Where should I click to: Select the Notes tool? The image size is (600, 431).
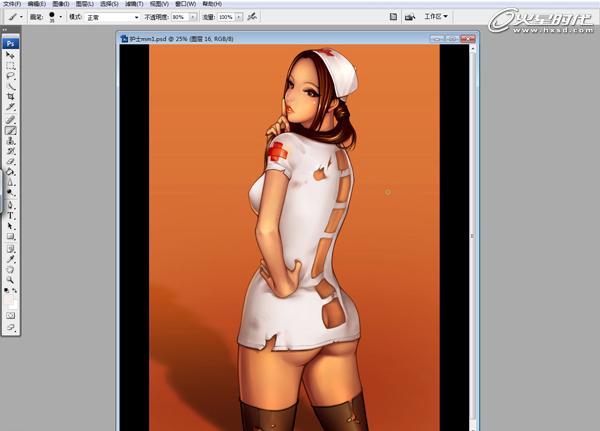coord(10,249)
